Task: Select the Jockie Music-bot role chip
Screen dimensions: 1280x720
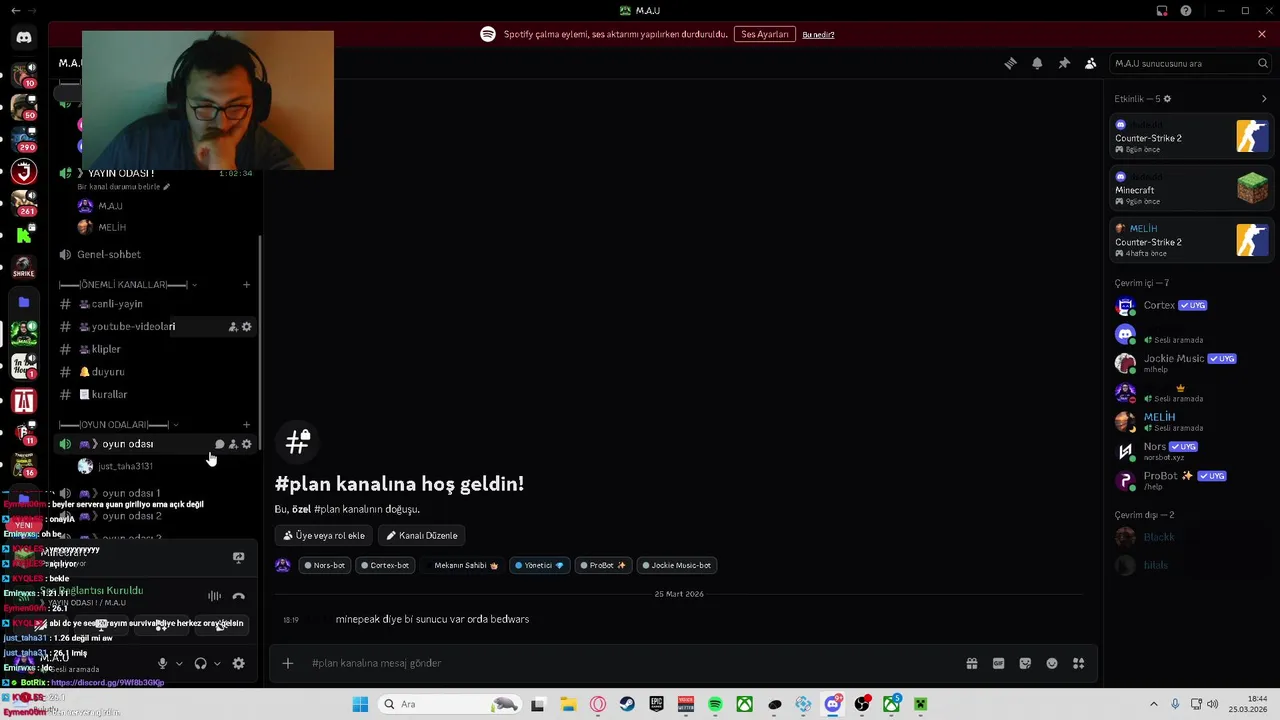Action: pyautogui.click(x=676, y=565)
